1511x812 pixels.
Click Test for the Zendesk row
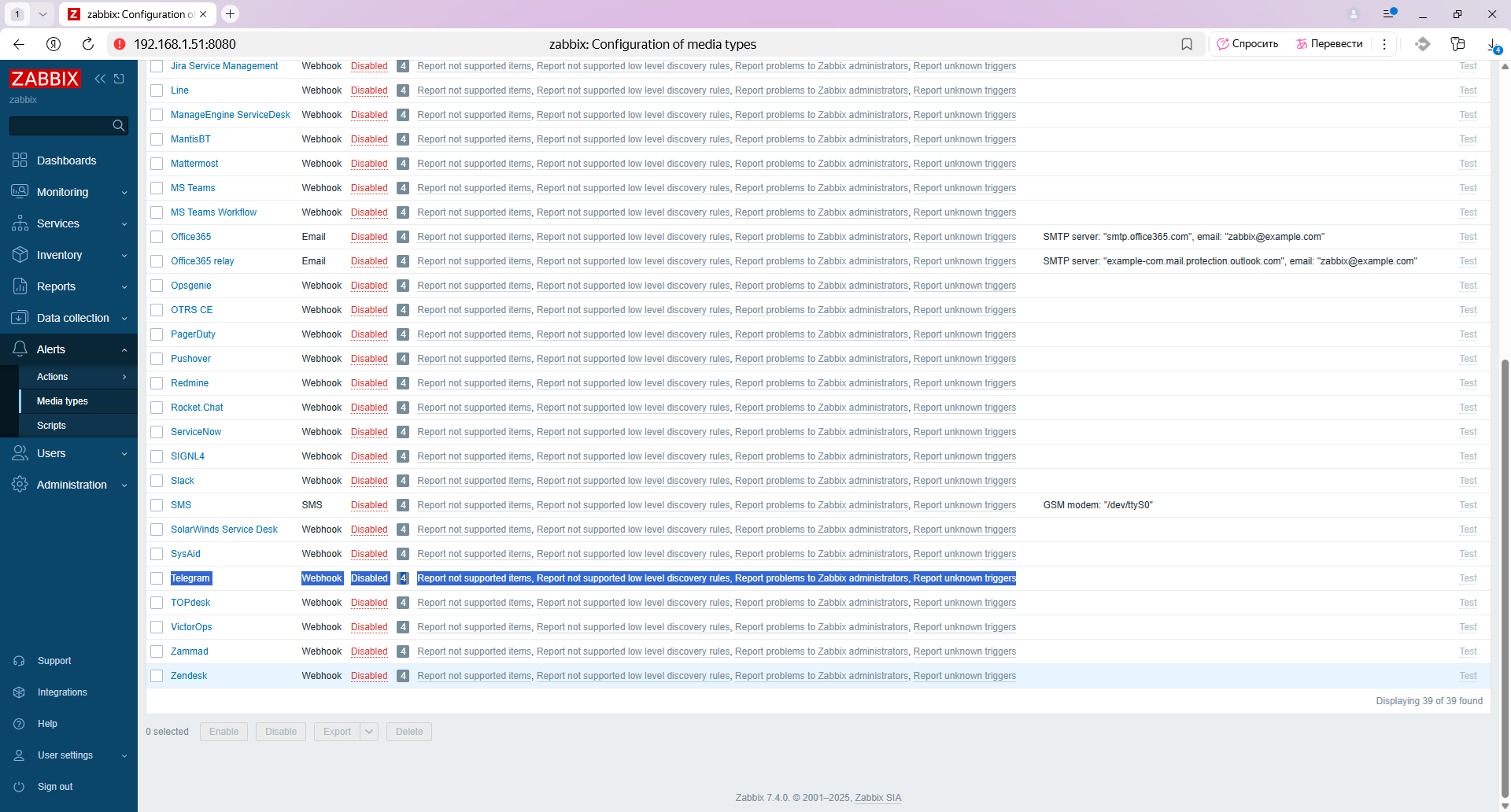tap(1468, 676)
